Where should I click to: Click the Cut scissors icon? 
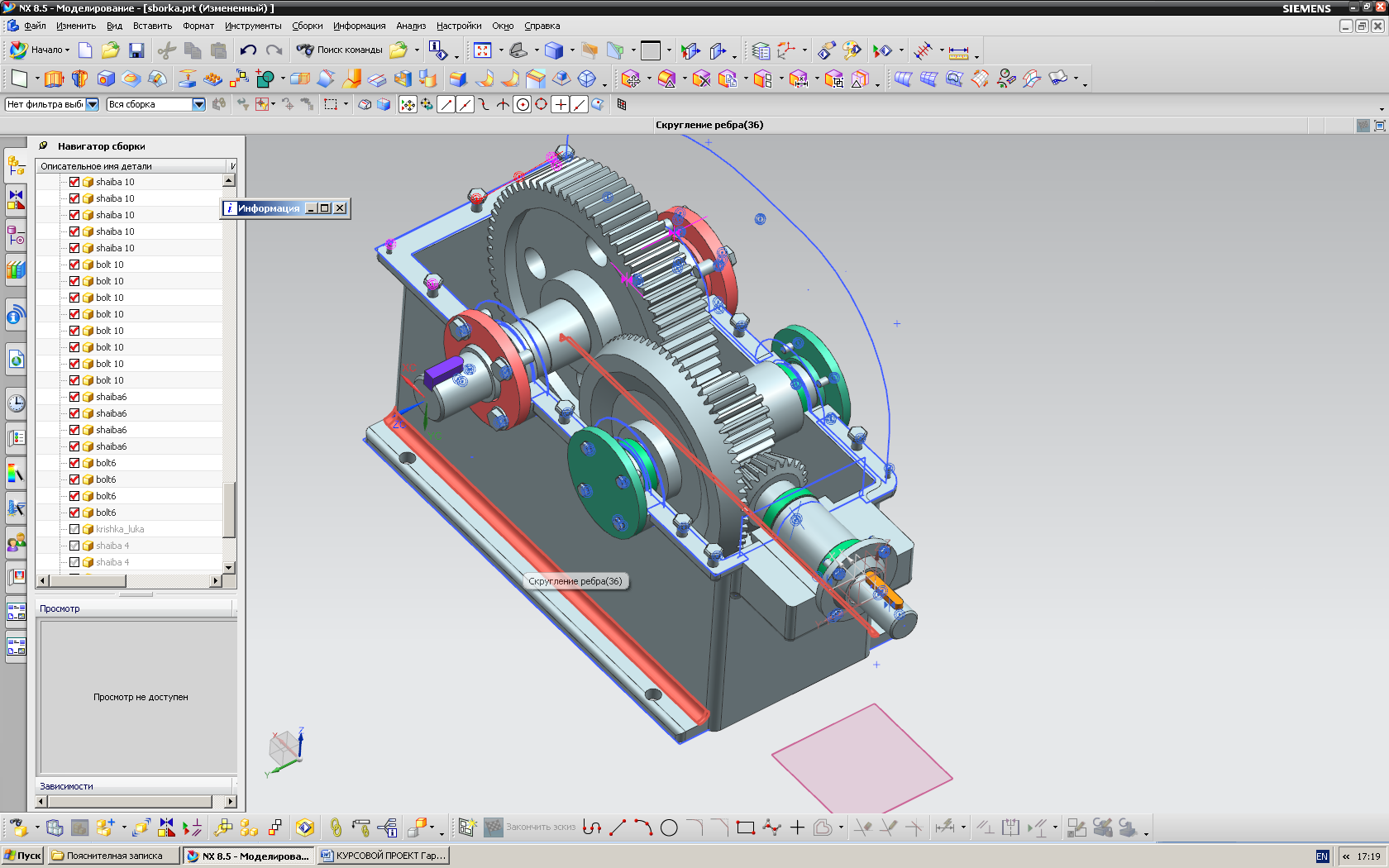pyautogui.click(x=167, y=50)
